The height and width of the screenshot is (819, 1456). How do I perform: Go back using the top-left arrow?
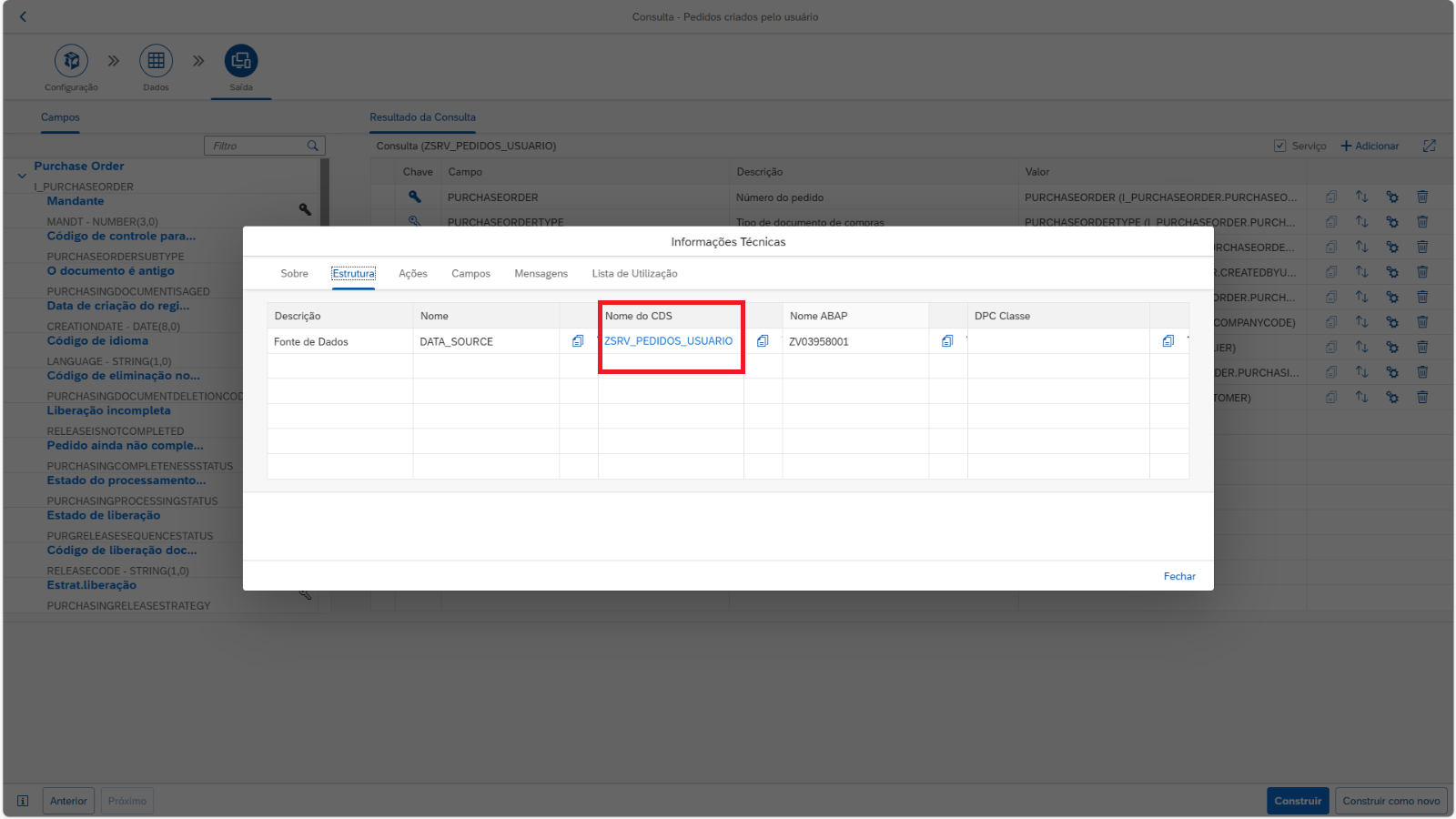(x=23, y=16)
